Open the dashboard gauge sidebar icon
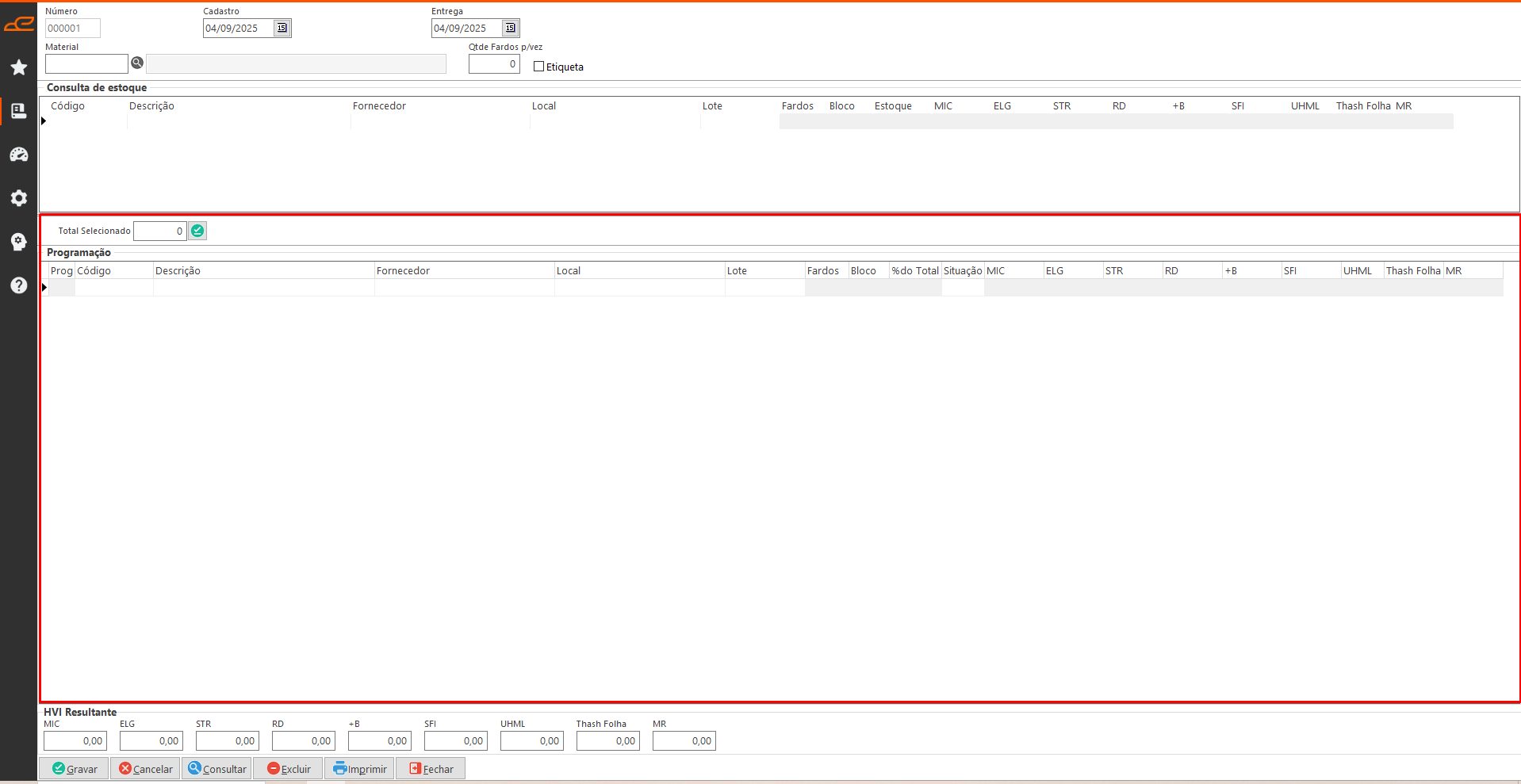1521x784 pixels. click(x=19, y=155)
